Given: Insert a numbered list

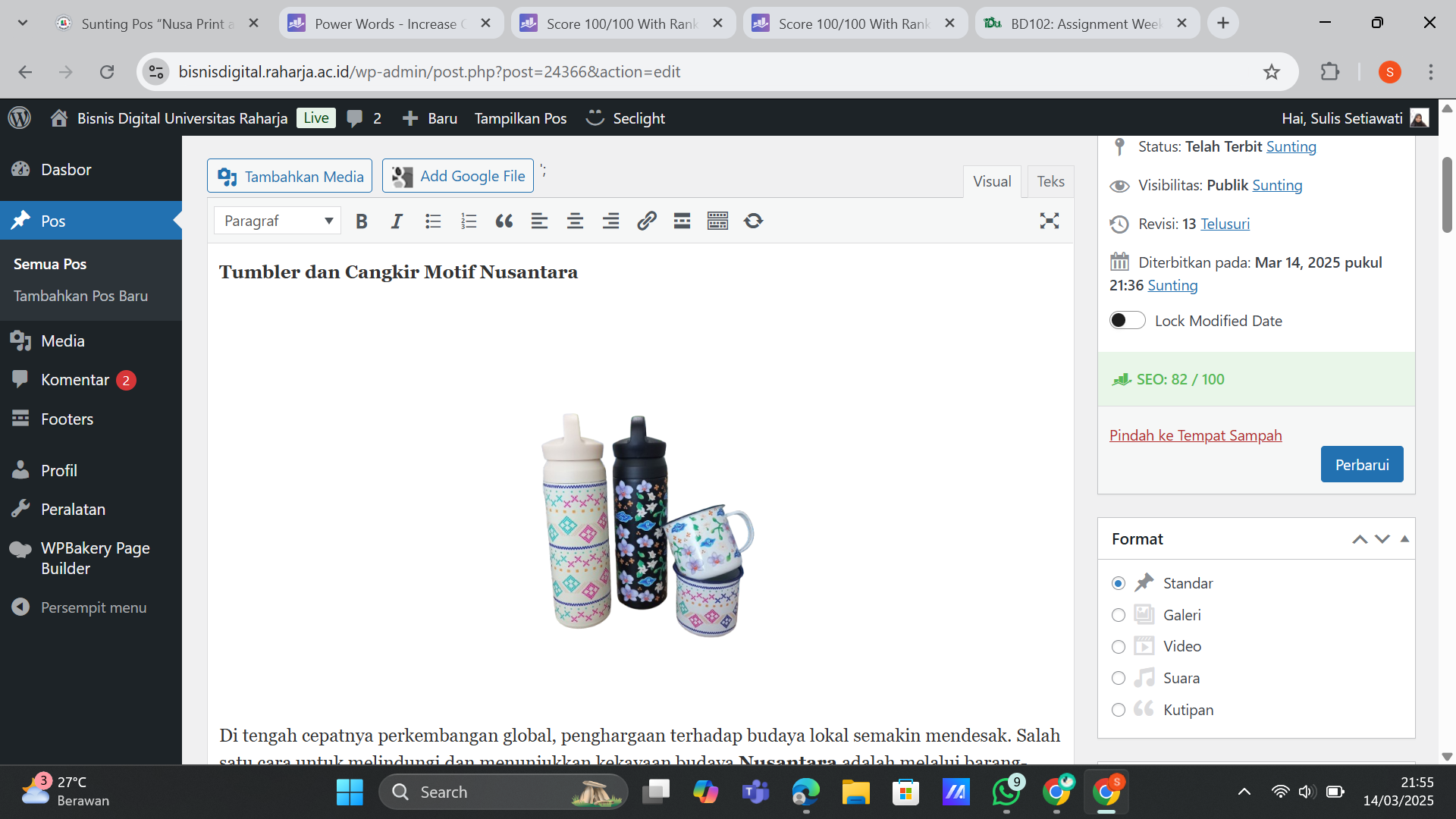Looking at the screenshot, I should (469, 221).
